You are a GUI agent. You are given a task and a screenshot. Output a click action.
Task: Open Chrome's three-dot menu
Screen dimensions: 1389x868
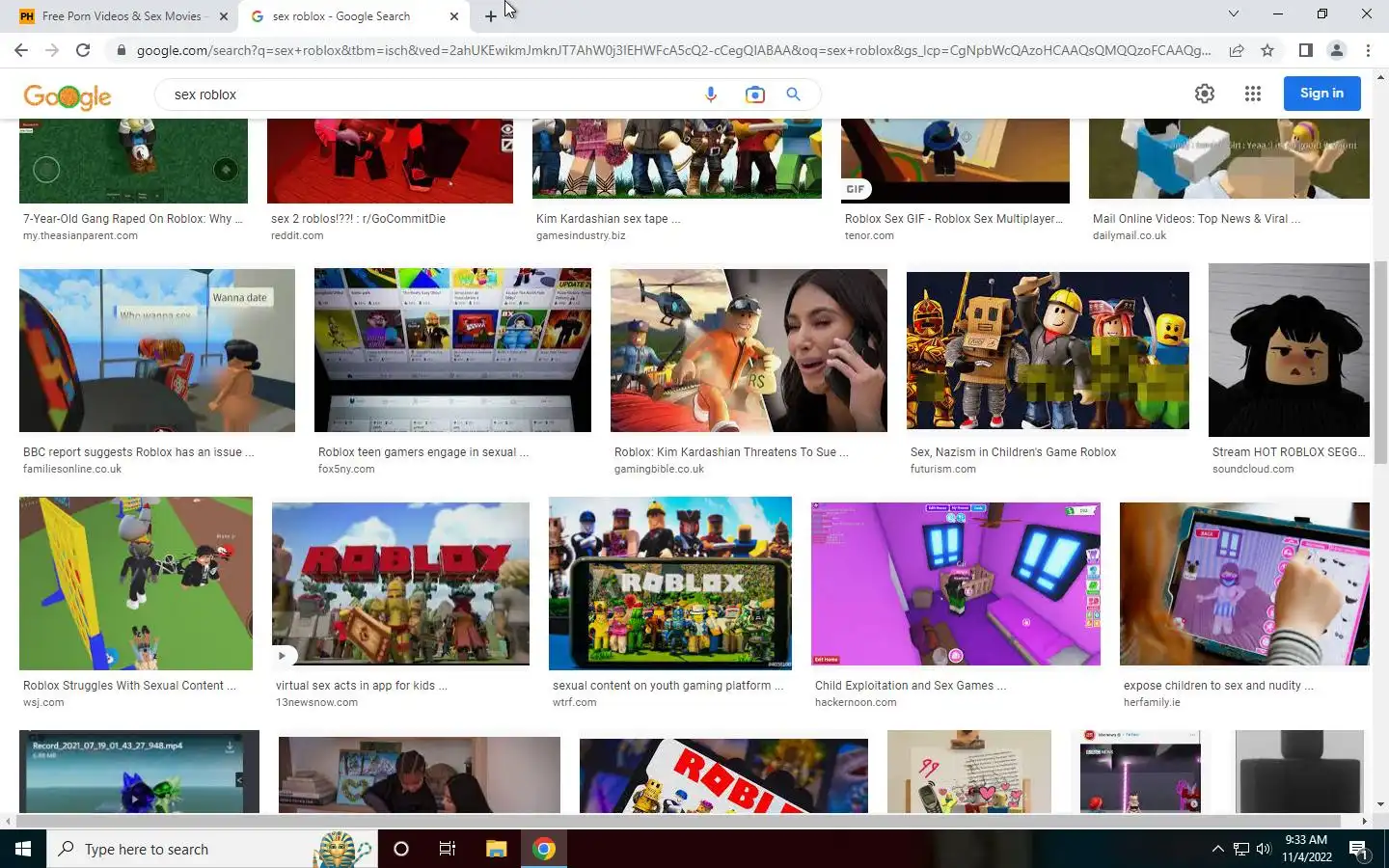pos(1368,50)
